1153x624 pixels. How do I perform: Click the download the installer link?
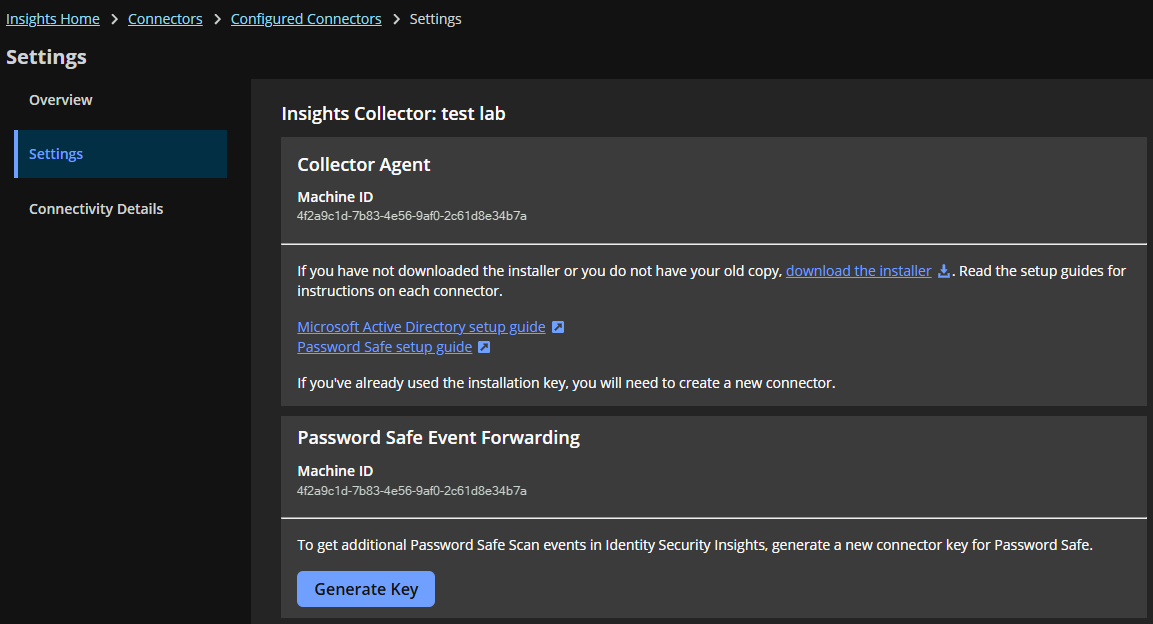(858, 271)
